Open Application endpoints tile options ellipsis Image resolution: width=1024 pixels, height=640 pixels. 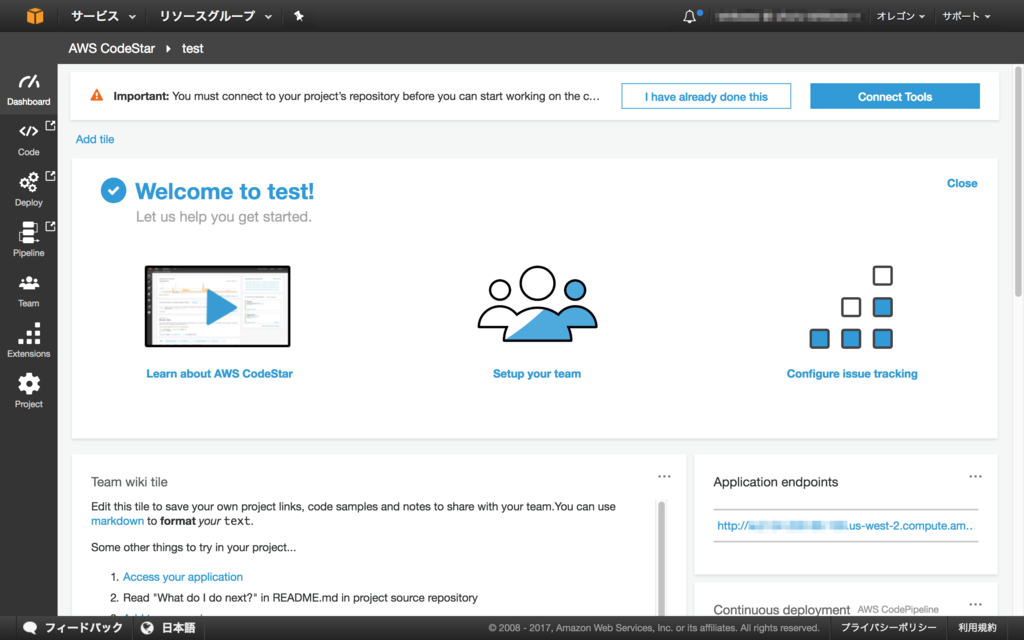coord(975,477)
